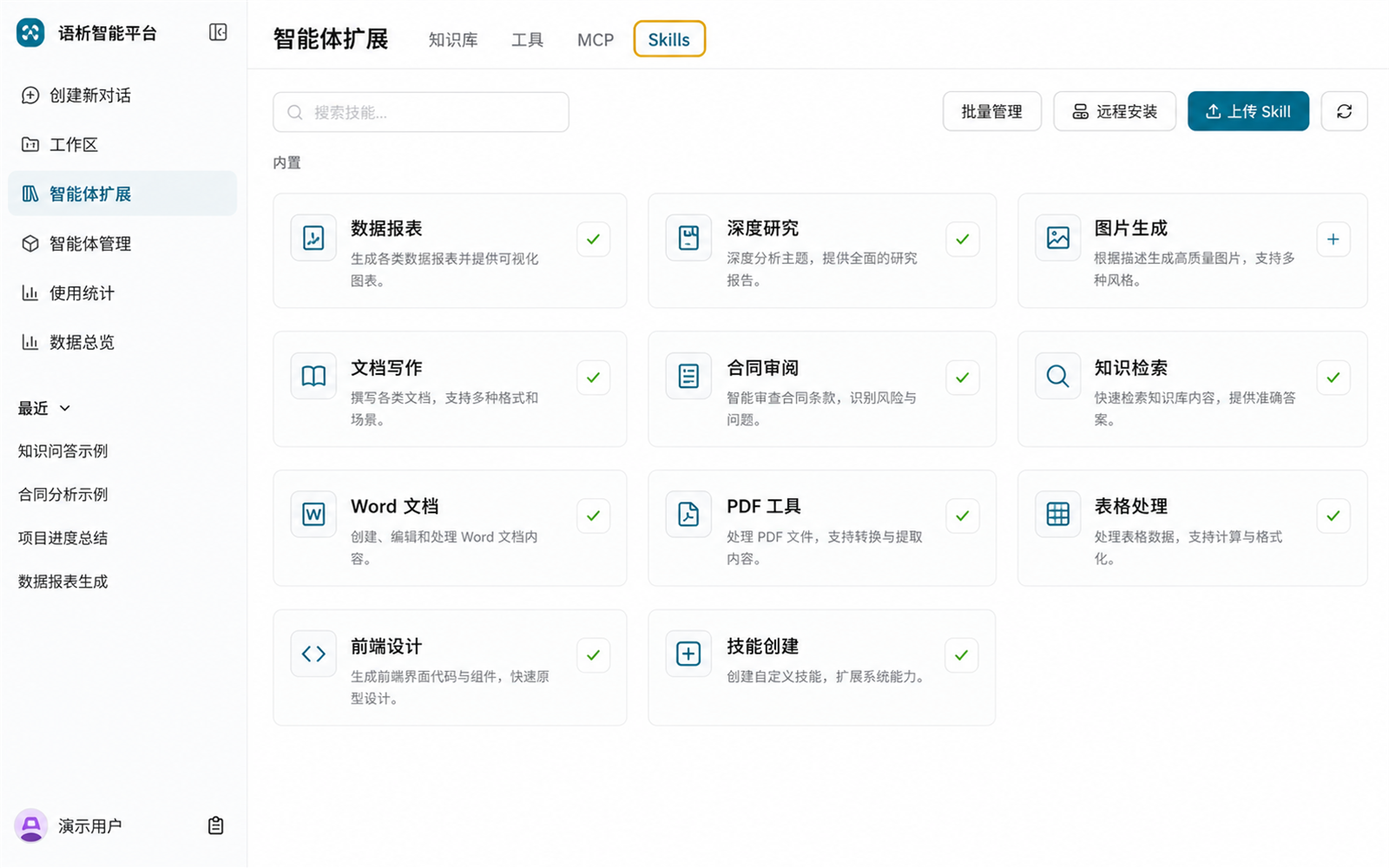
Task: Collapse the sidebar with the panel icon
Action: click(218, 33)
